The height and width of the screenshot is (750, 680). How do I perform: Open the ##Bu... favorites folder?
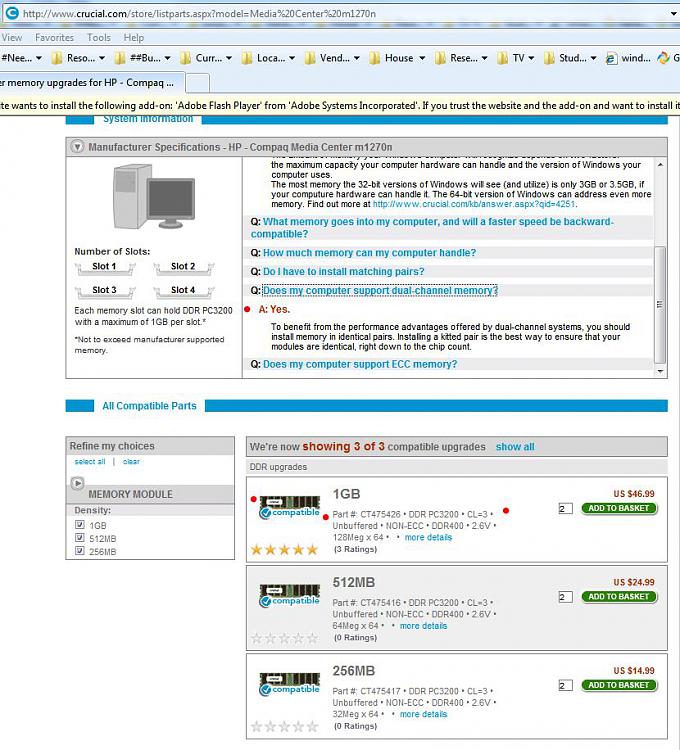click(x=143, y=58)
